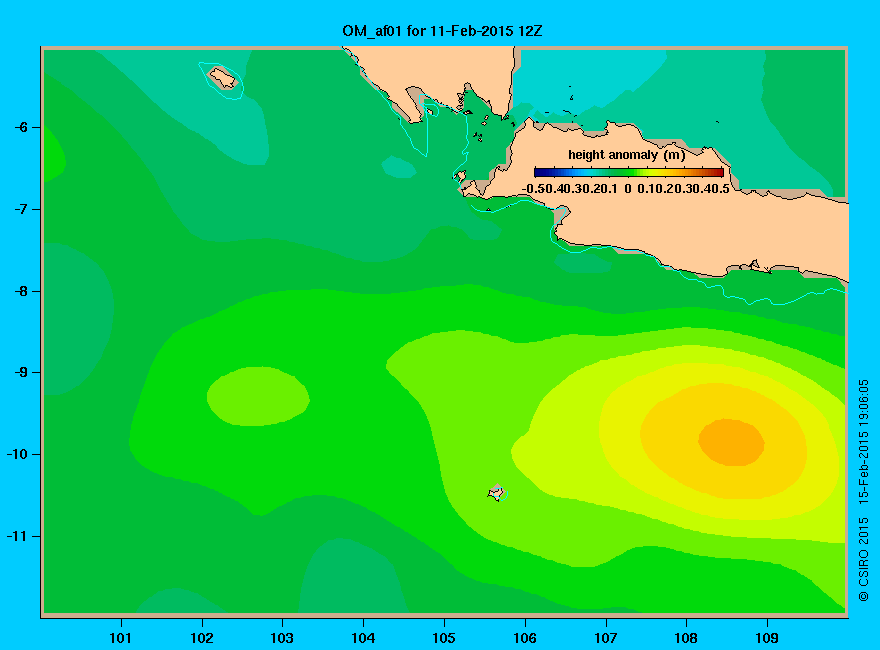Click the CSIRO 2015 copyright text
Image resolution: width=880 pixels, height=650 pixels.
863,560
